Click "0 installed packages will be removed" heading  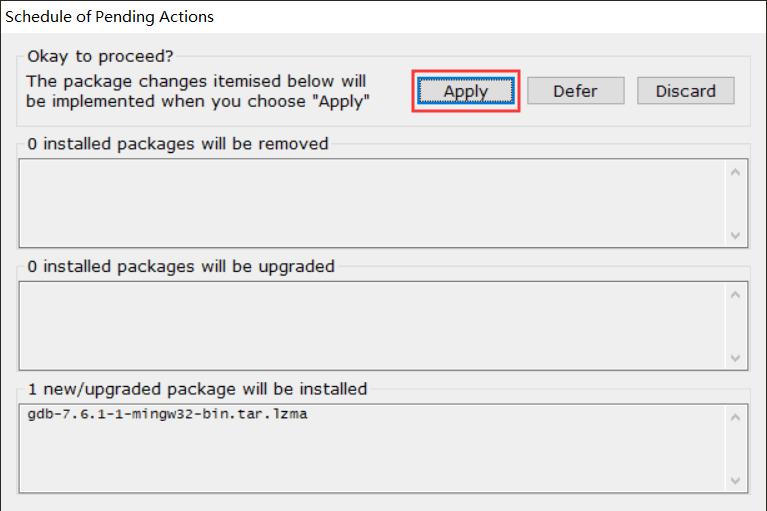[x=178, y=143]
